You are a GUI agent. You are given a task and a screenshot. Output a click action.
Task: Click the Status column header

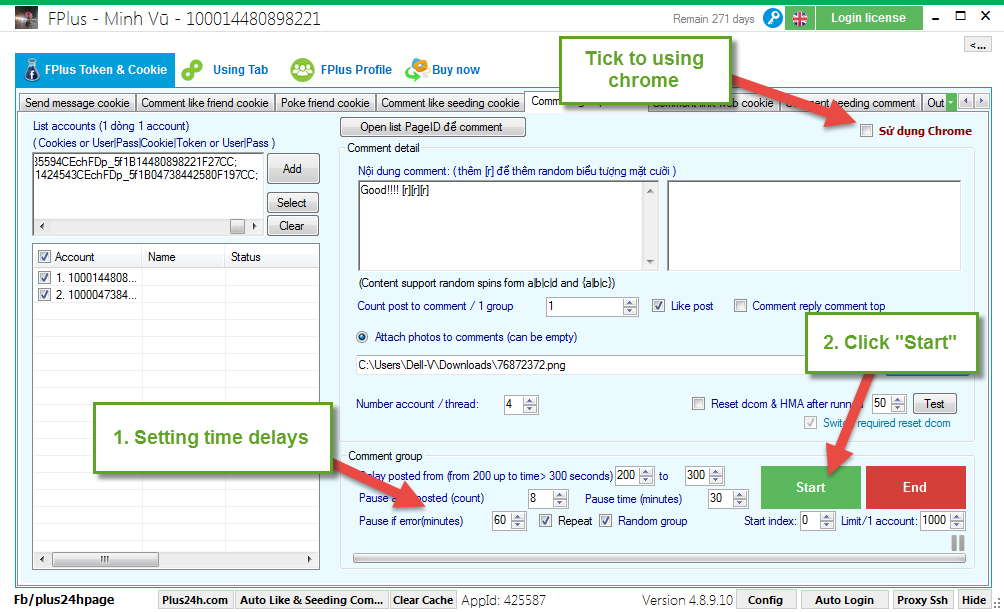click(270, 257)
